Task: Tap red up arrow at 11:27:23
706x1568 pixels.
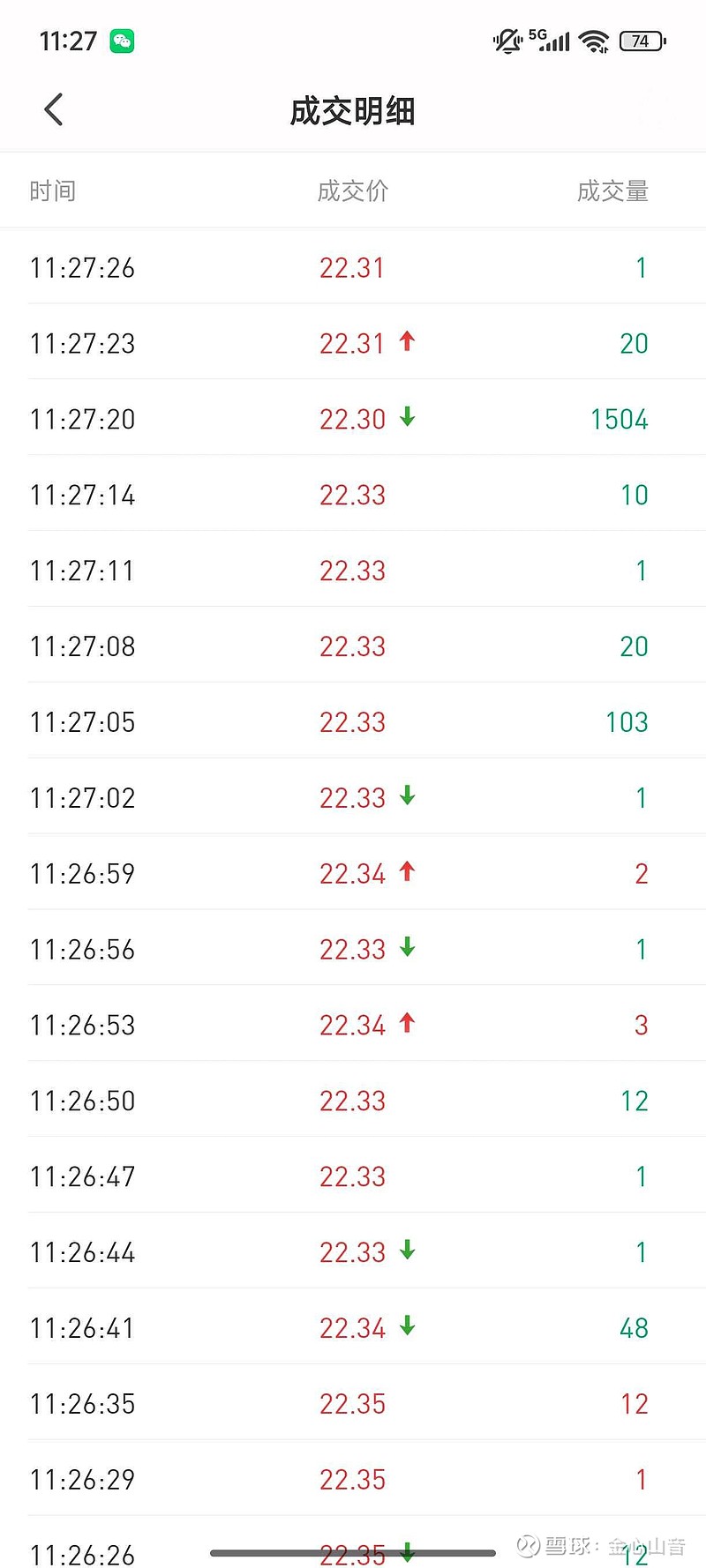Action: tap(407, 341)
